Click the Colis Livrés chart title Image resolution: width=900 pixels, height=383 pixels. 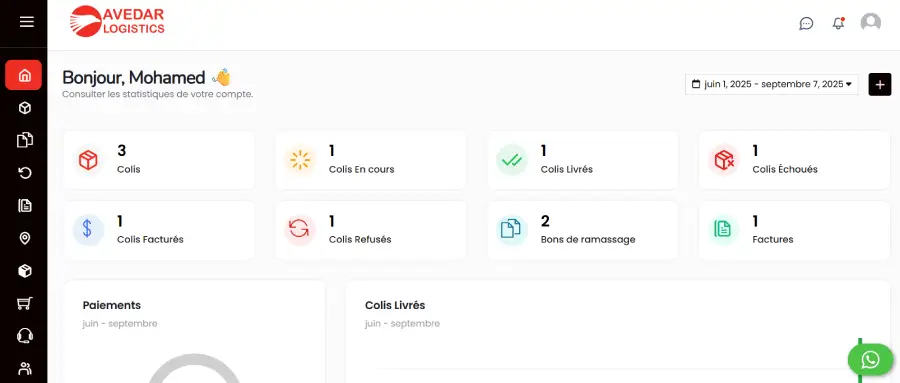pyautogui.click(x=395, y=305)
